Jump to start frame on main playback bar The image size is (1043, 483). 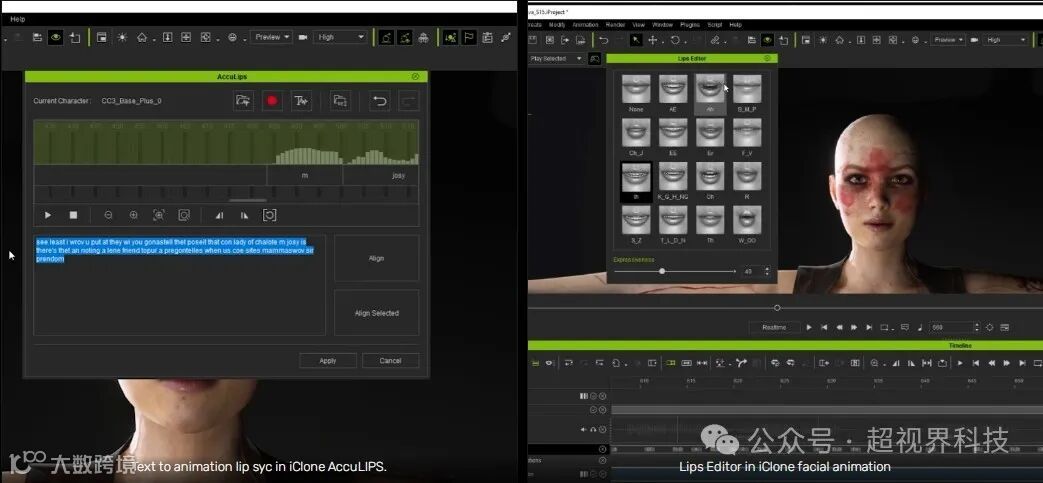tap(824, 327)
